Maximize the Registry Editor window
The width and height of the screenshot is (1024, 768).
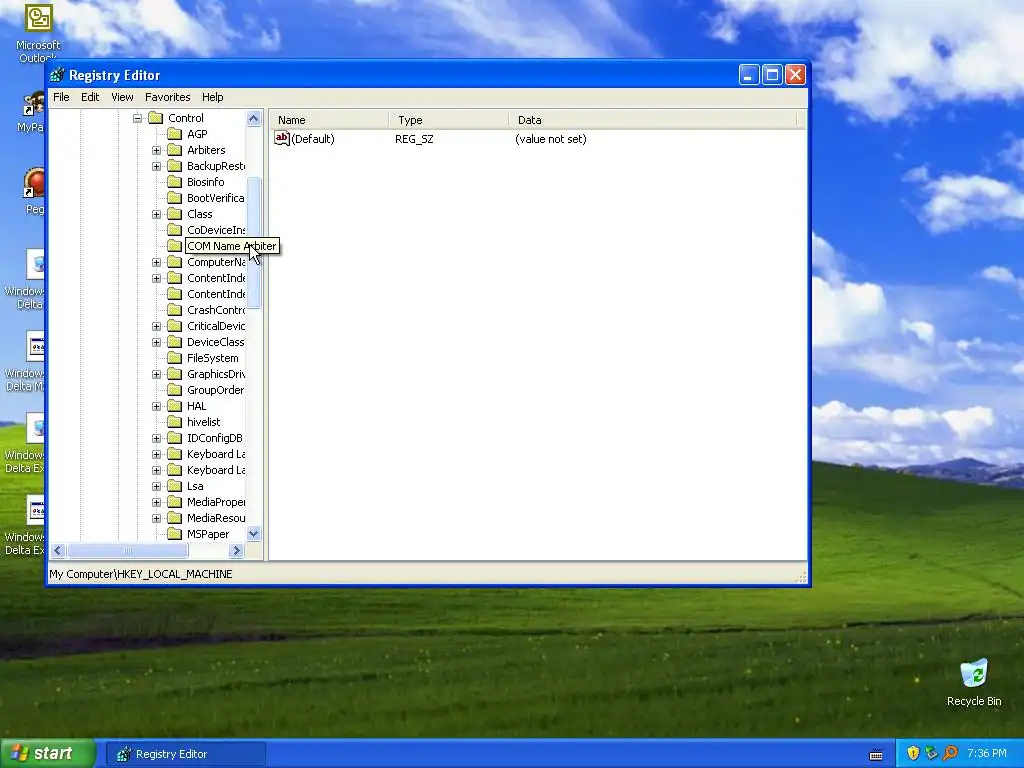(x=772, y=75)
